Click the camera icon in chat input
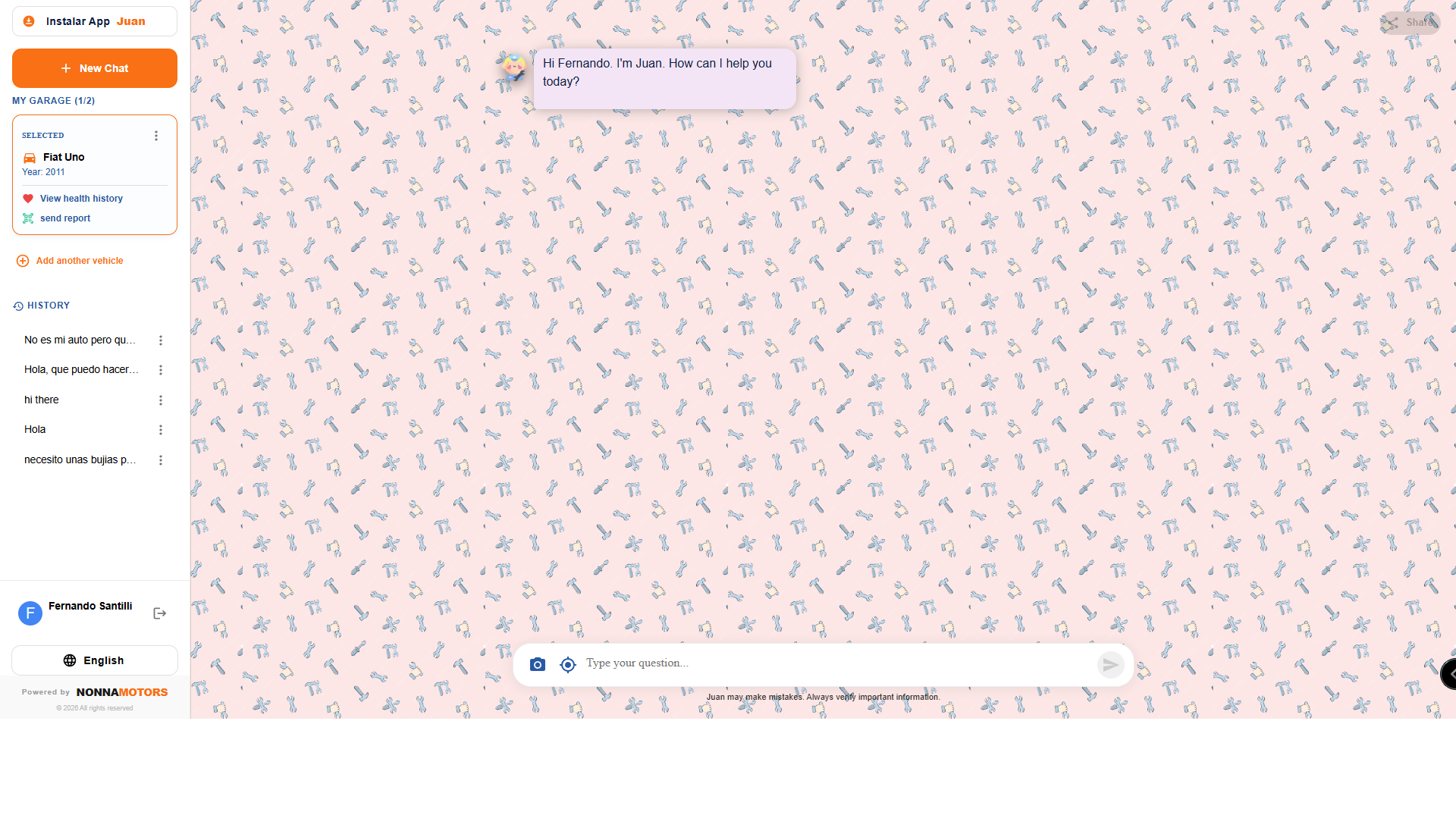 click(x=538, y=665)
